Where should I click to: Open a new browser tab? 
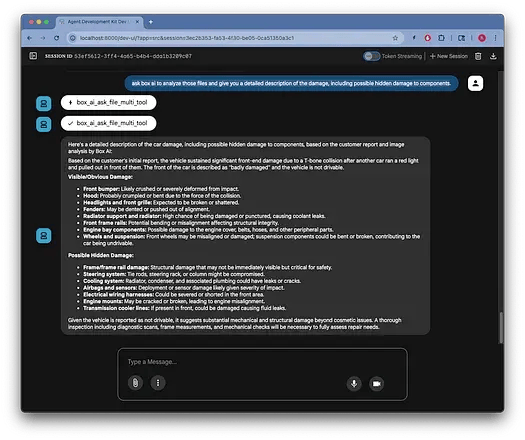(x=151, y=22)
